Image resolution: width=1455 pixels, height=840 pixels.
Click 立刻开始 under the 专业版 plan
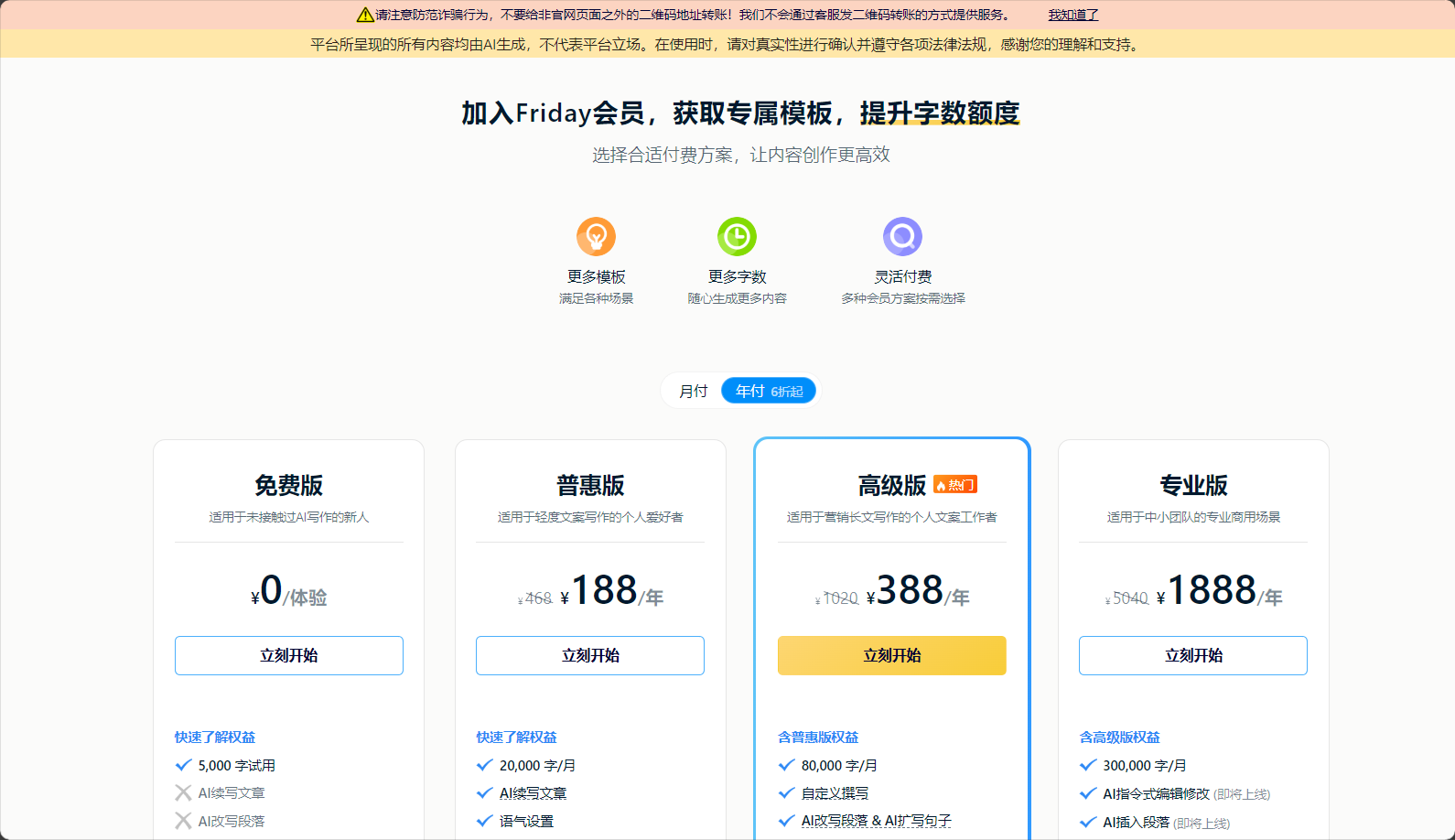pos(1193,655)
